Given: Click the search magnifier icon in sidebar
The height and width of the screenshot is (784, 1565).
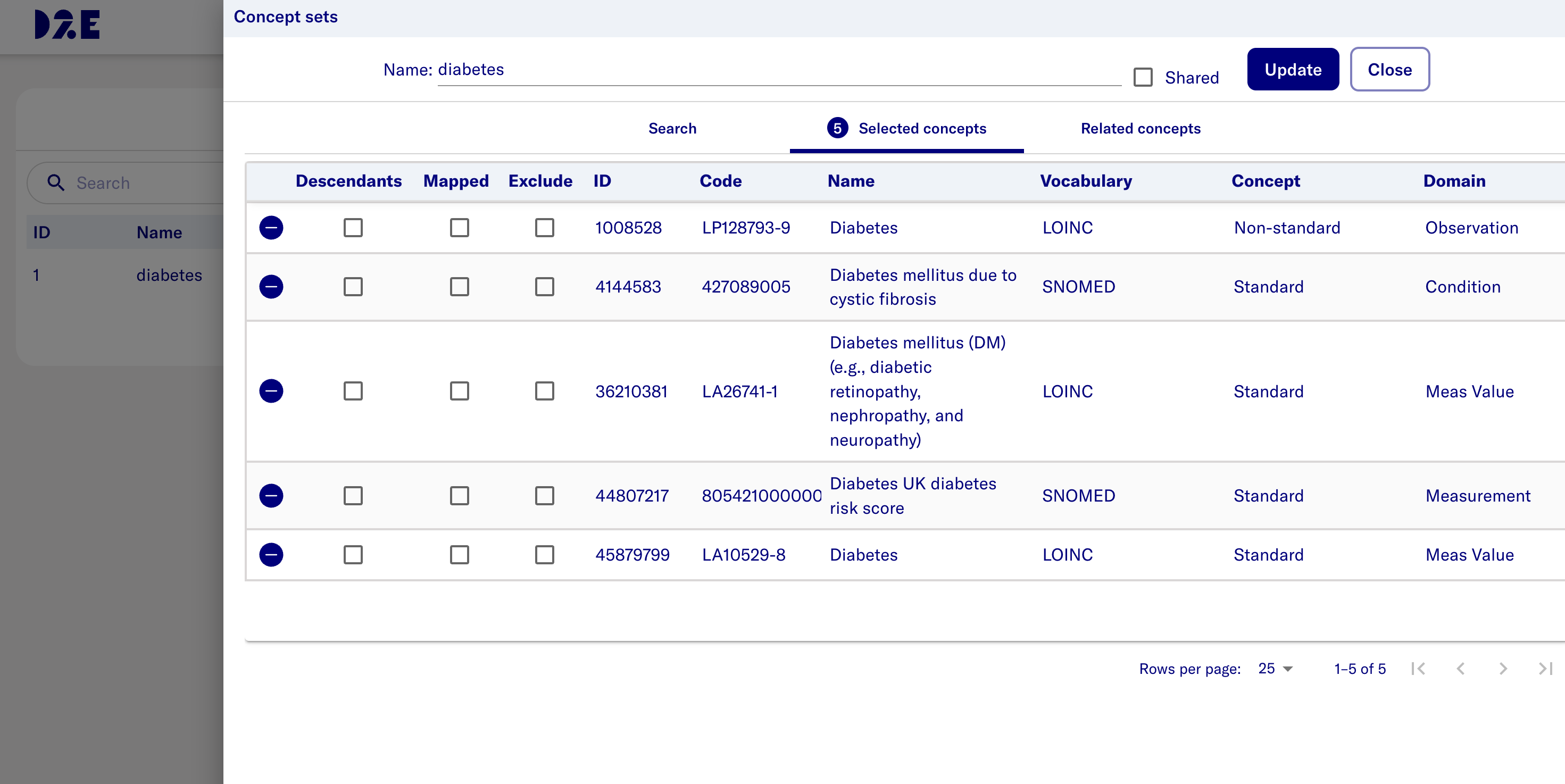Looking at the screenshot, I should tap(56, 183).
